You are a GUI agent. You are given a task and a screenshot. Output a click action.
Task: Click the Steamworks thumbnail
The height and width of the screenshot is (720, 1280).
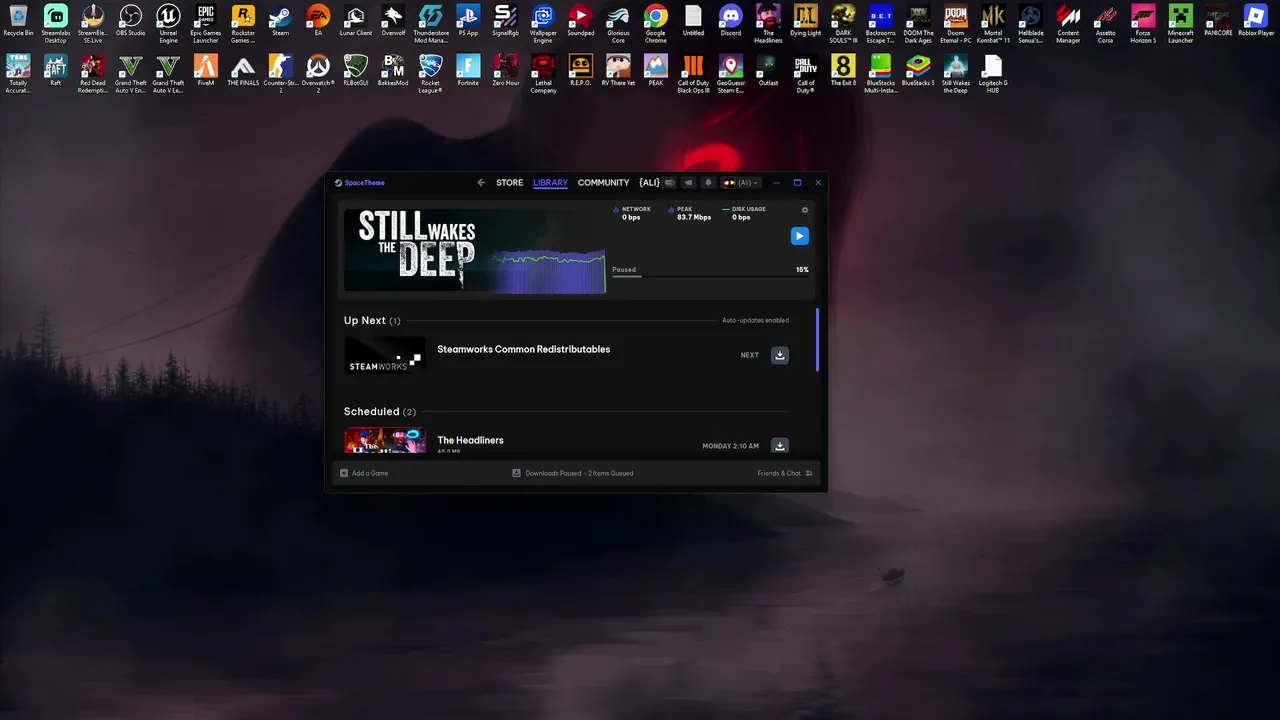[385, 355]
